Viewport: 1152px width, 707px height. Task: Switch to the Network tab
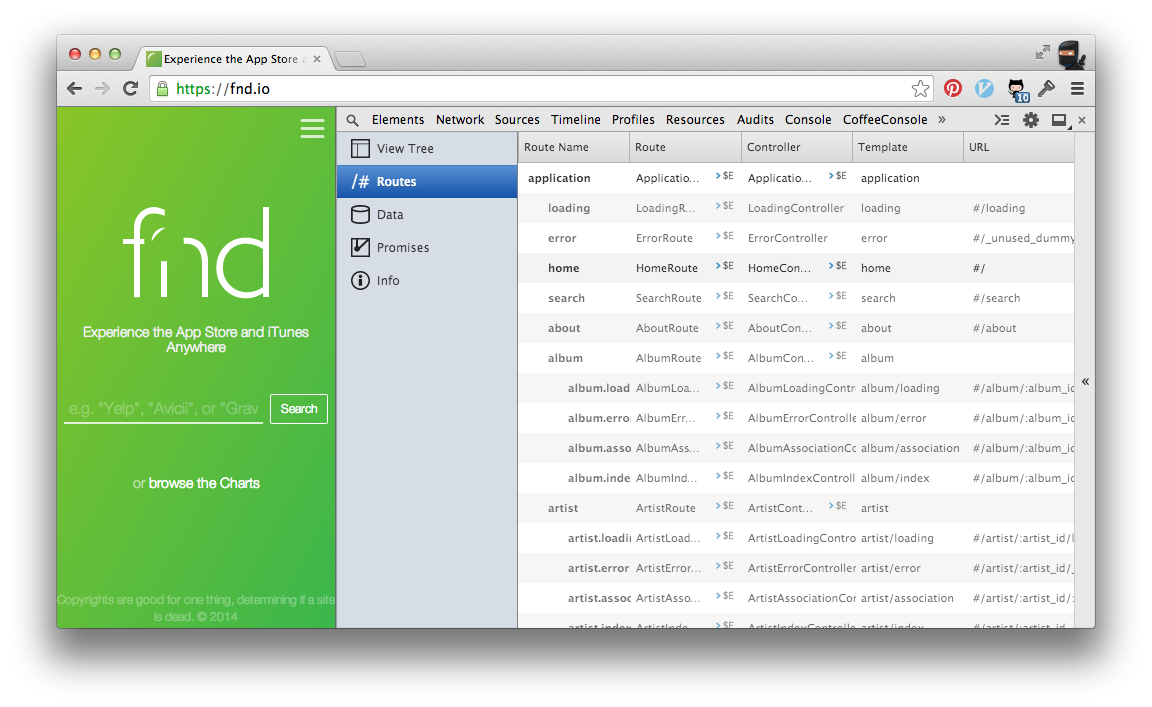[460, 120]
